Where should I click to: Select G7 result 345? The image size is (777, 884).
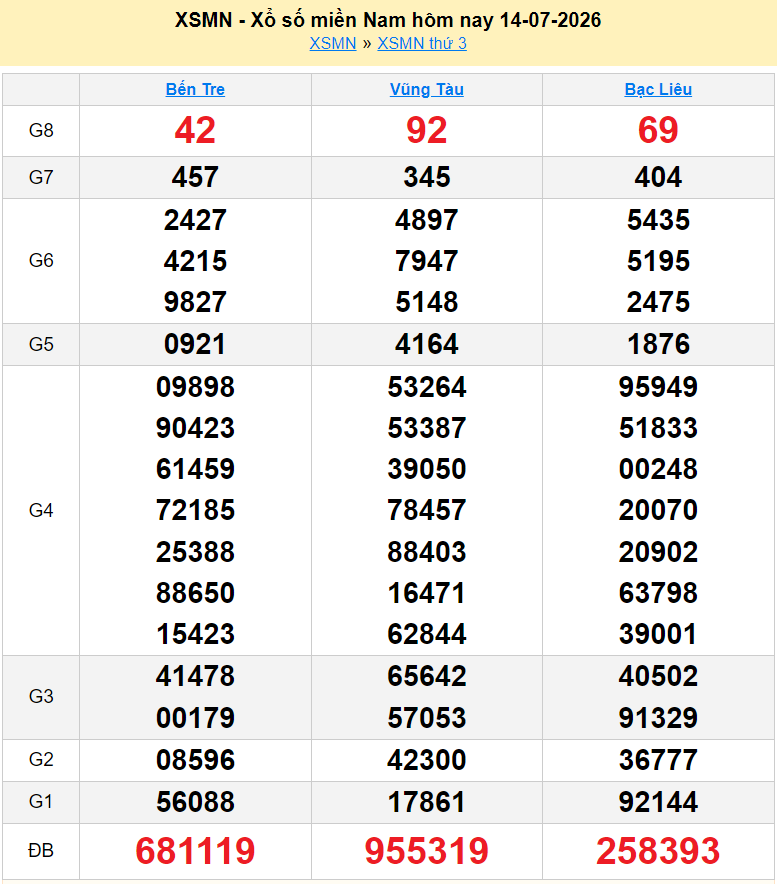[427, 177]
